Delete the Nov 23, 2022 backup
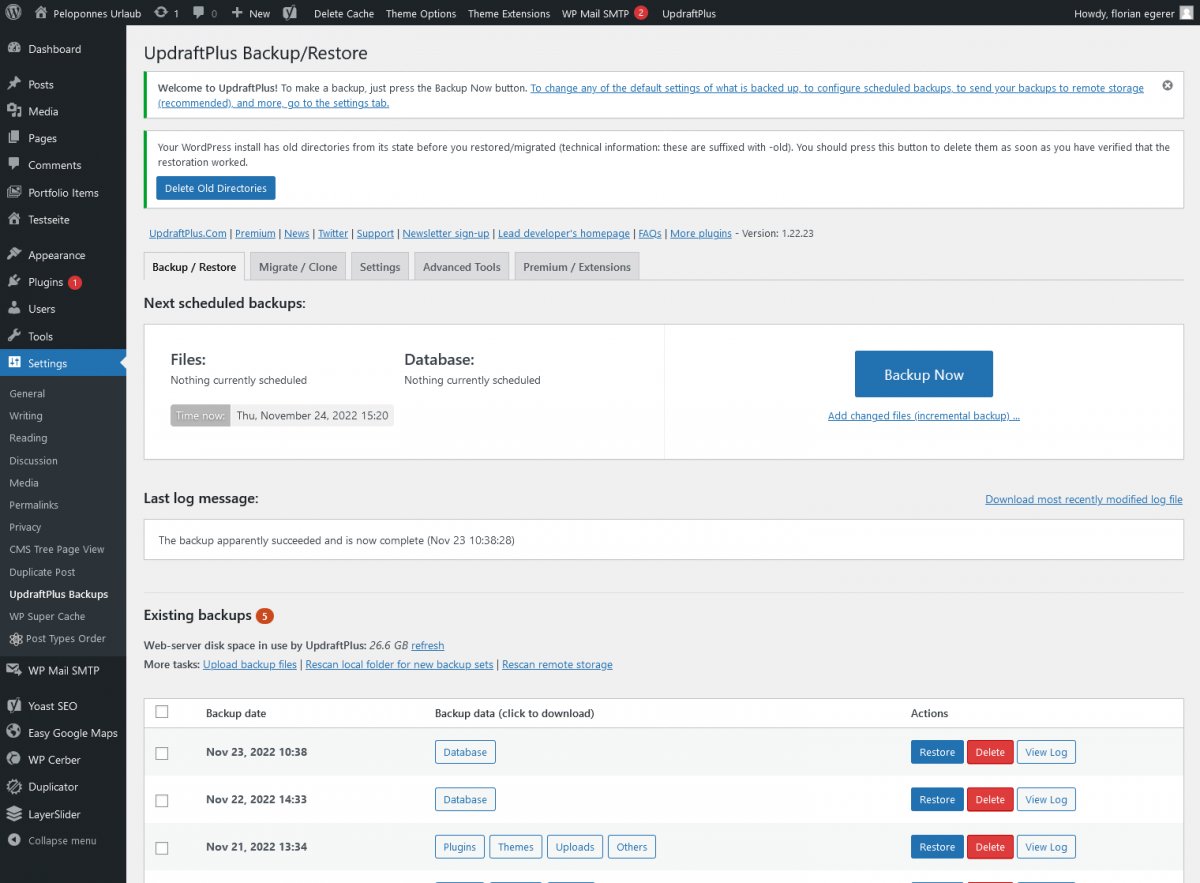This screenshot has width=1200, height=883. coord(990,752)
